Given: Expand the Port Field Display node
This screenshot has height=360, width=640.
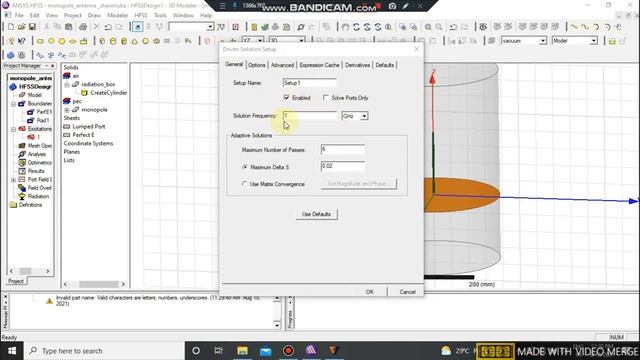Looking at the screenshot, I should point(13,180).
